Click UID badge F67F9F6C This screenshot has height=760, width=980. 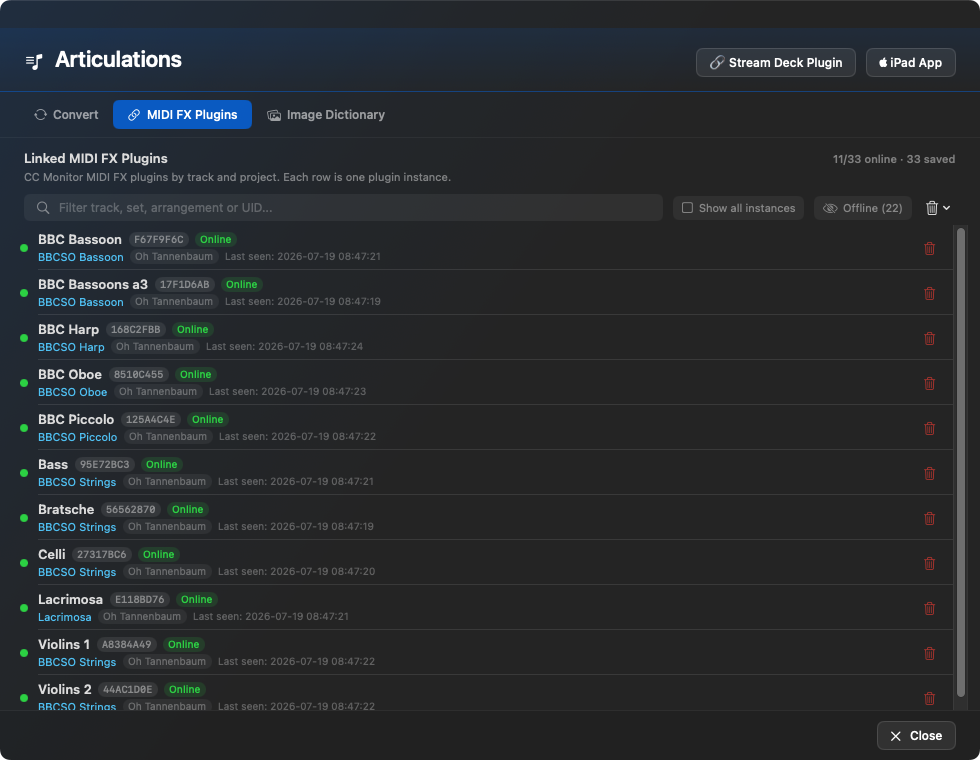point(159,239)
